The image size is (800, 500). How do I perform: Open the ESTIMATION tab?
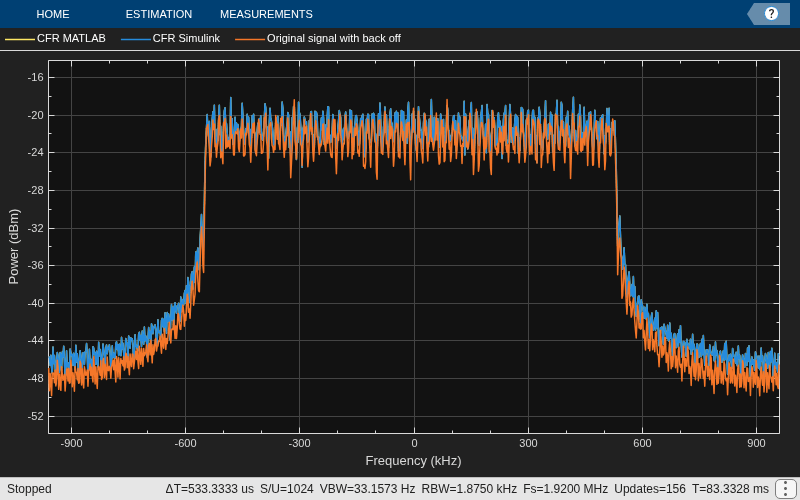tap(159, 14)
